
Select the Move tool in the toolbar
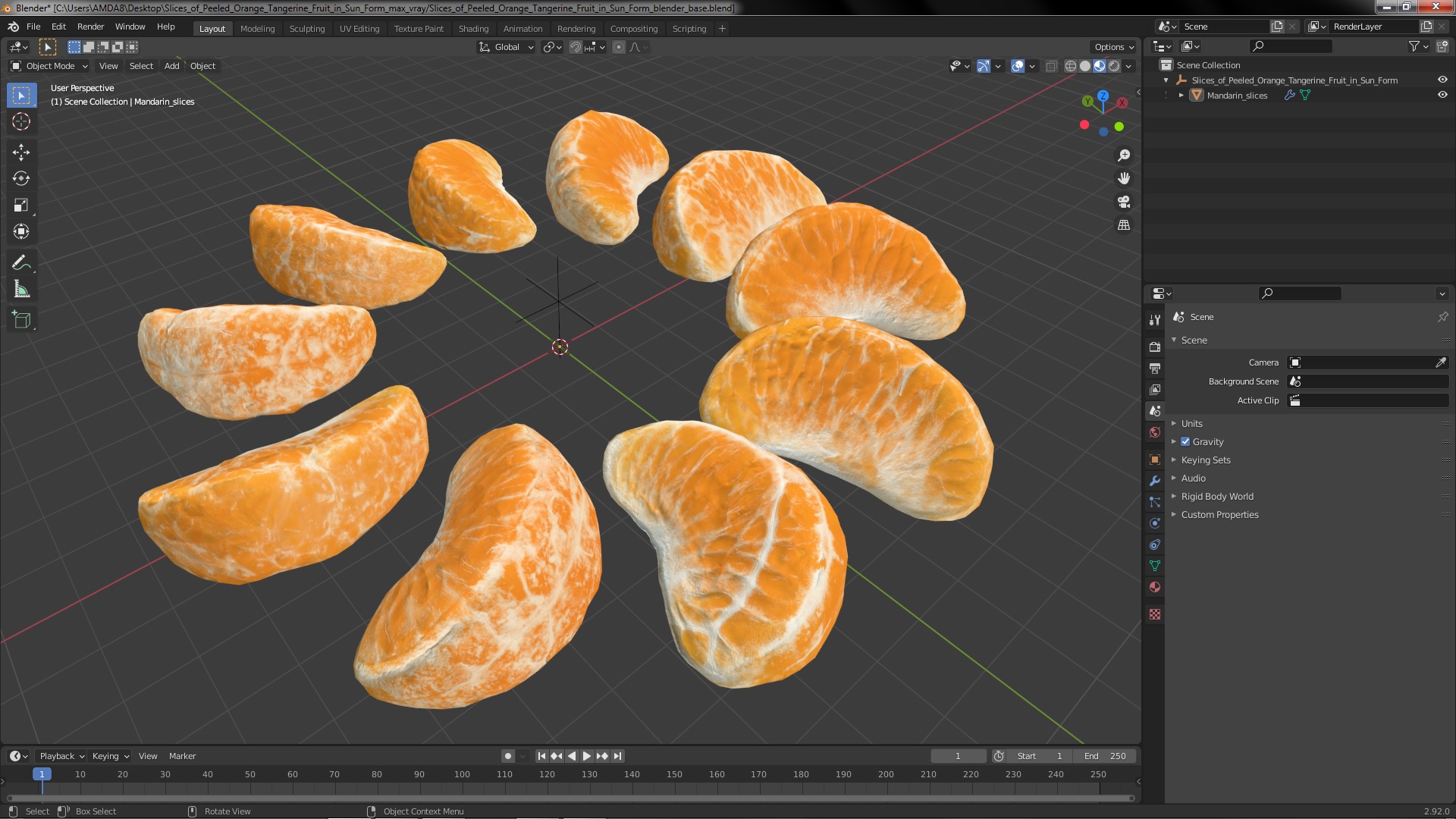click(21, 152)
